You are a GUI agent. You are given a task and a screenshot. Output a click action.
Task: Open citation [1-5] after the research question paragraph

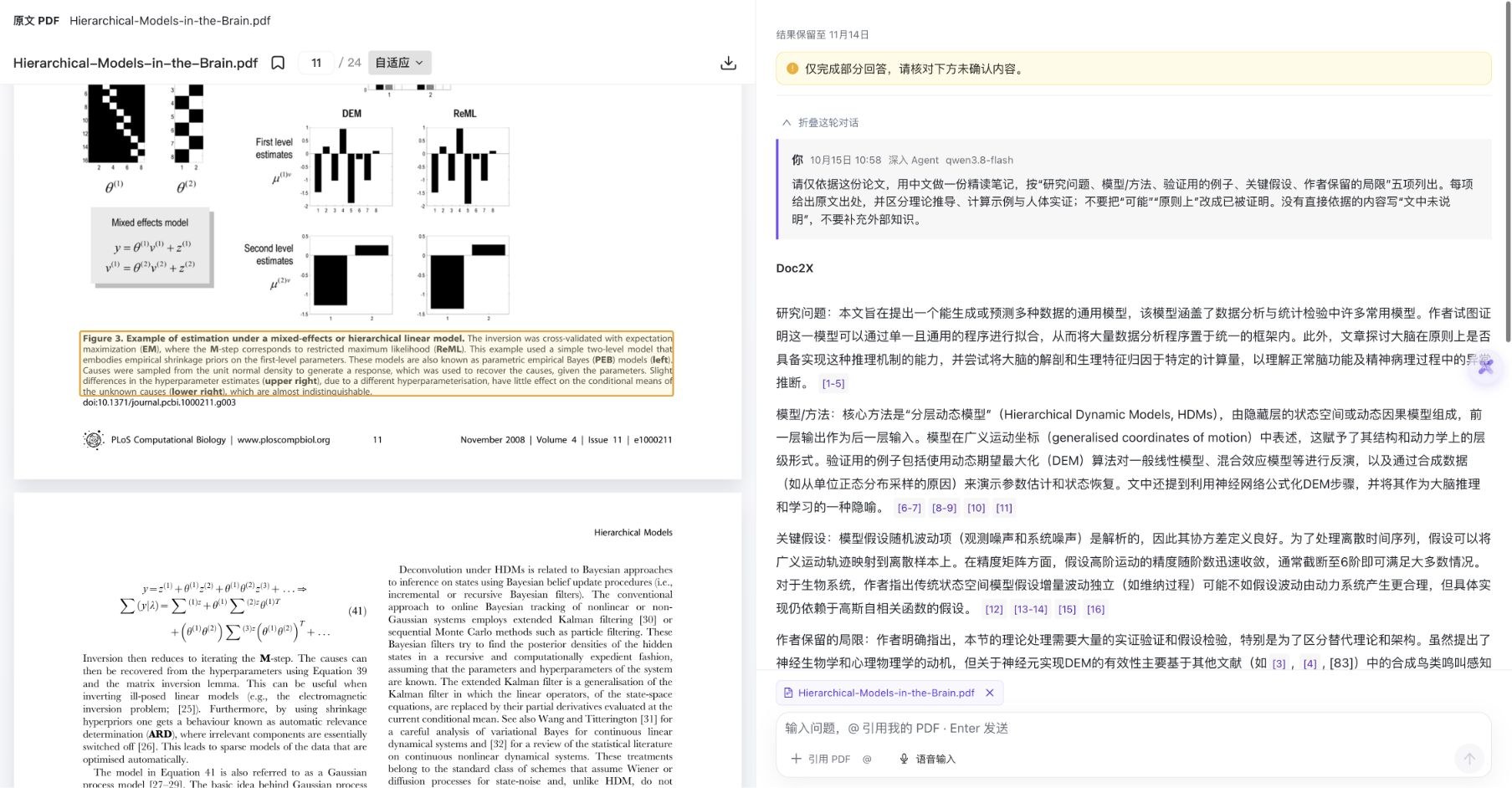coord(833,383)
